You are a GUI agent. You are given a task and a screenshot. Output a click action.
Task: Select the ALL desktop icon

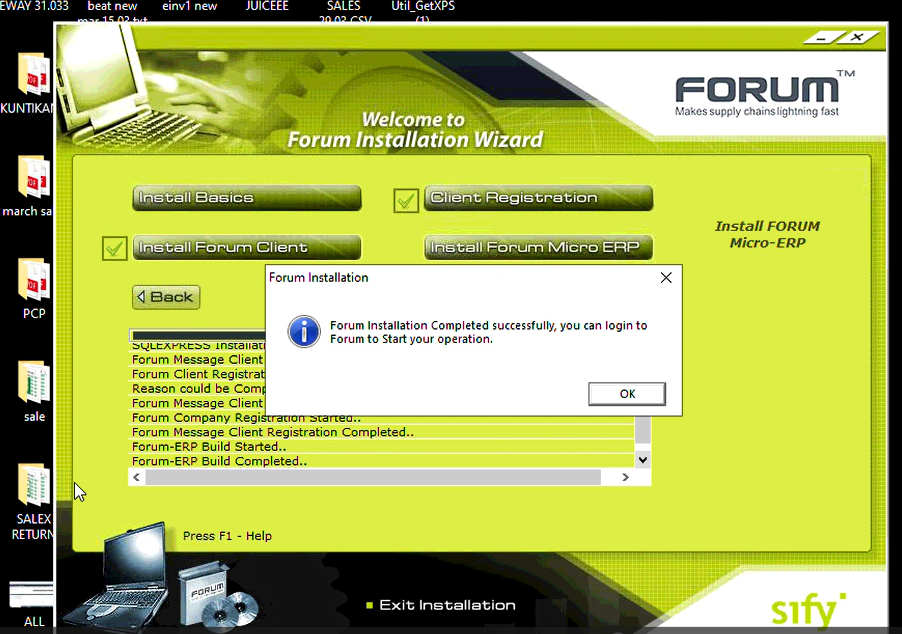[x=33, y=603]
